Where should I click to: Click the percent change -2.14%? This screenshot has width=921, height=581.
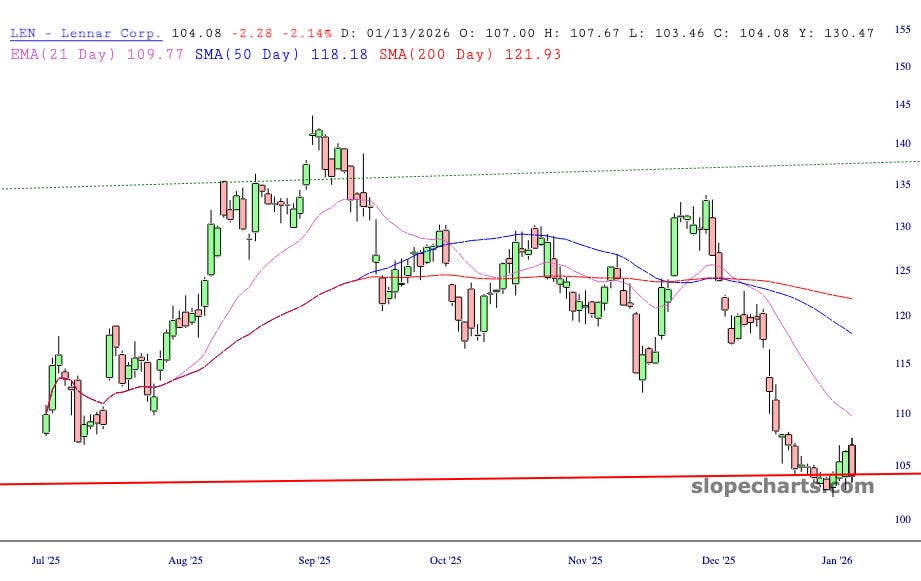[x=307, y=33]
